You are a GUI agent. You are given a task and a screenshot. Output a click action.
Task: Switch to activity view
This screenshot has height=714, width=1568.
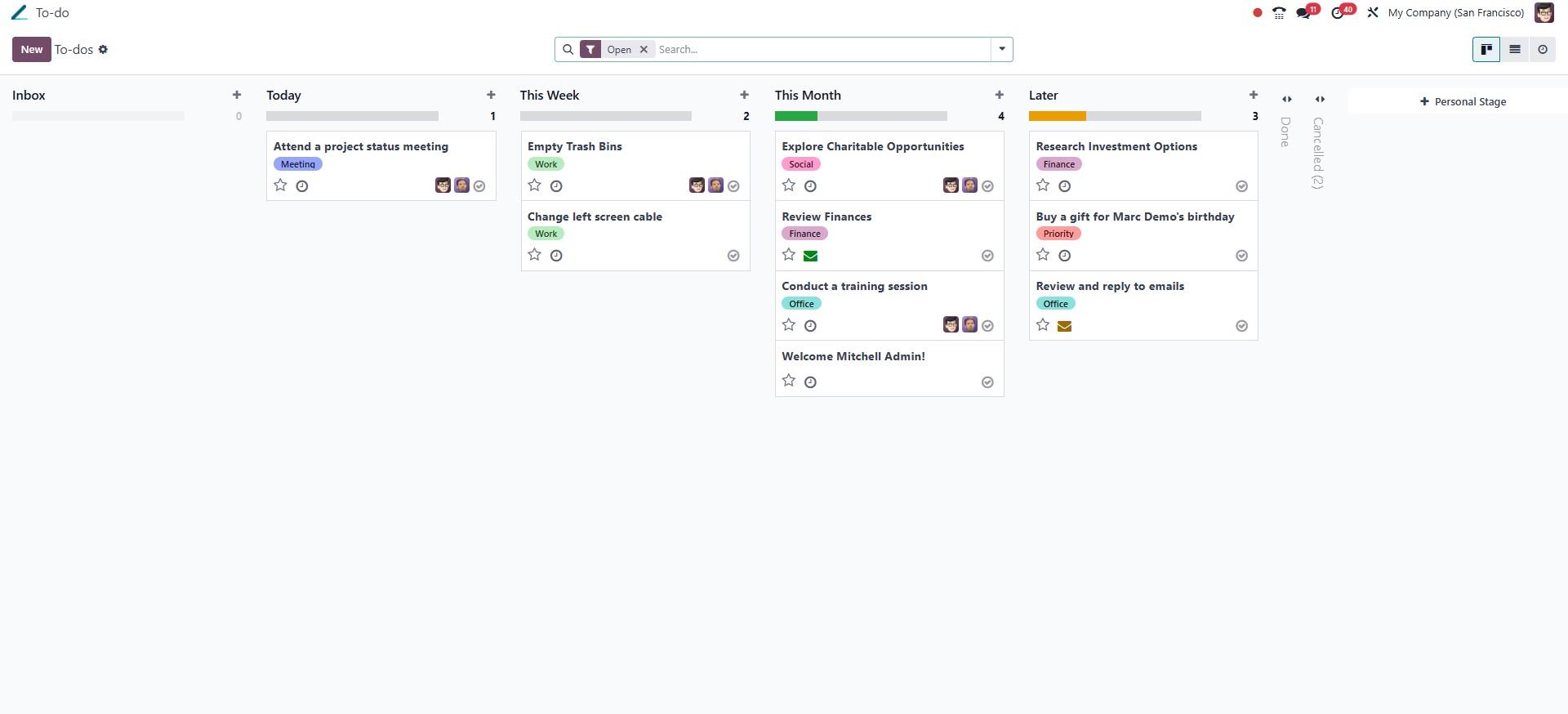point(1542,50)
